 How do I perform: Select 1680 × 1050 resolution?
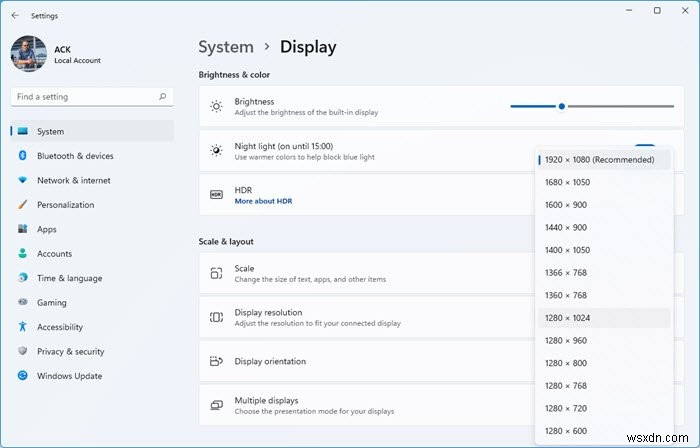pyautogui.click(x=604, y=182)
